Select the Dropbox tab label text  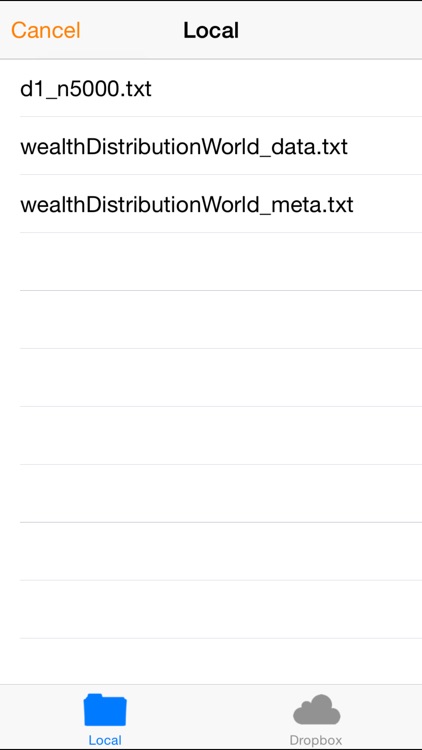(x=316, y=740)
